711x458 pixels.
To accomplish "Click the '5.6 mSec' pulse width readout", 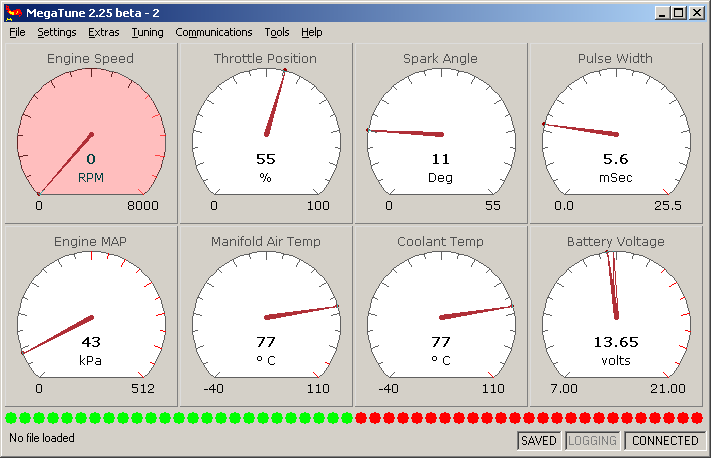I will 616,168.
